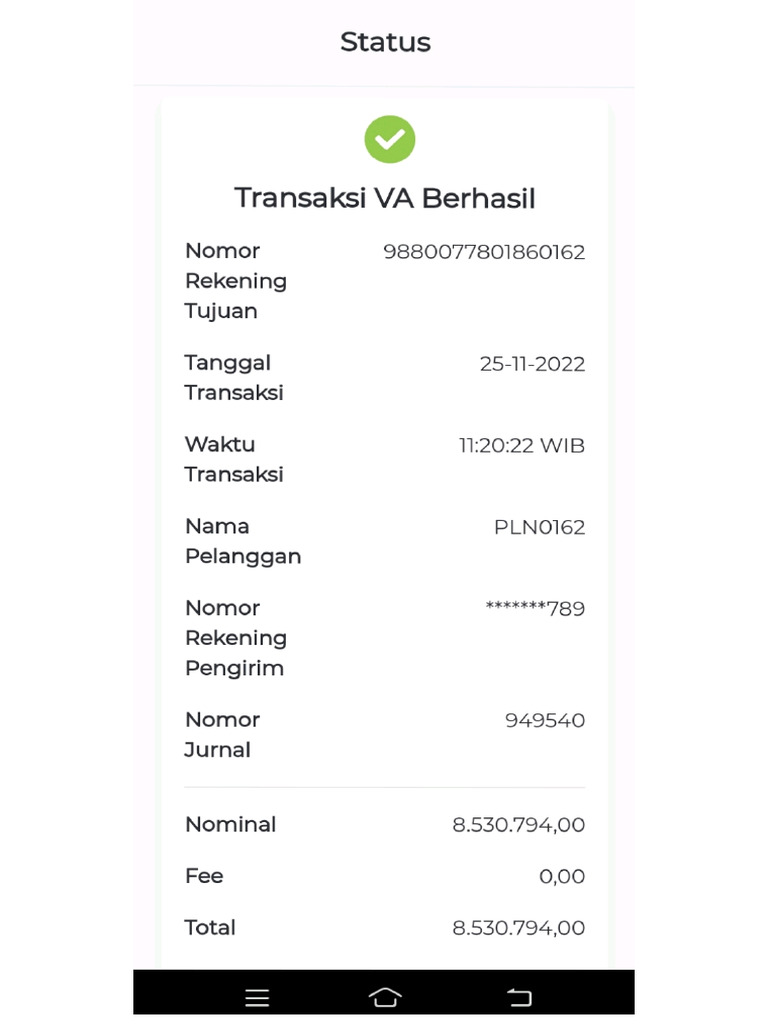Tap the Nomor Rekening Tujuan label
The image size is (768, 1024).
[x=236, y=281]
